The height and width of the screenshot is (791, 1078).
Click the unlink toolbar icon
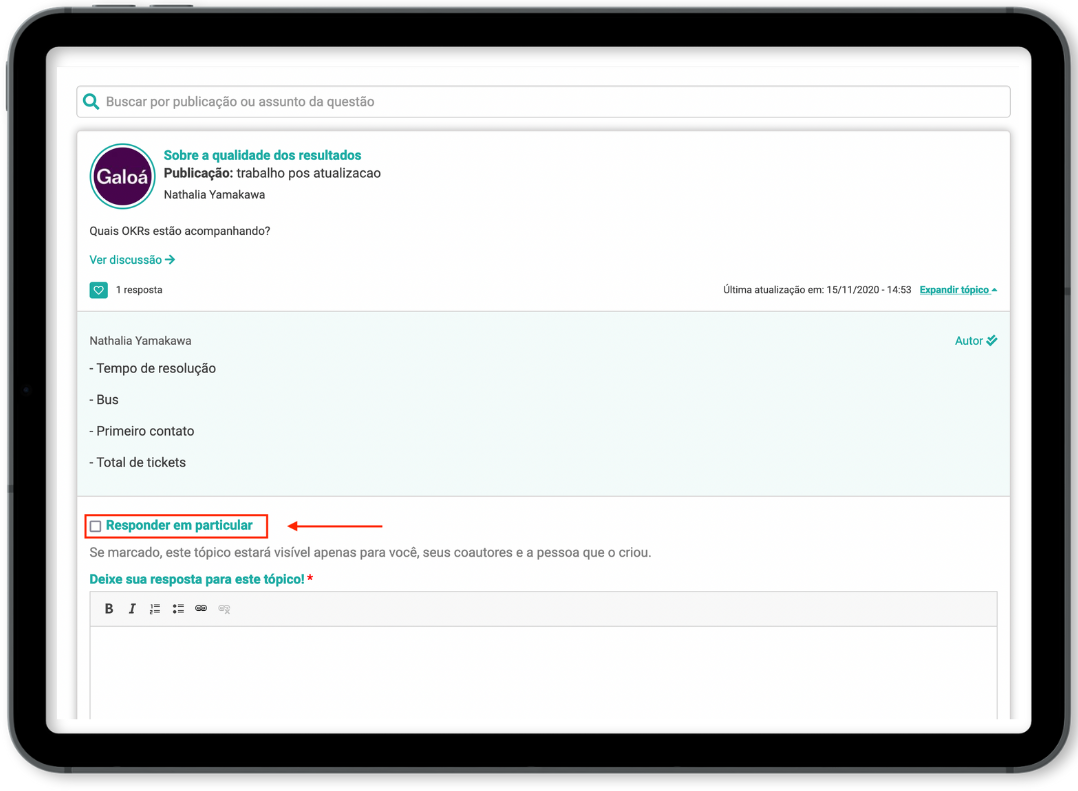tap(224, 609)
